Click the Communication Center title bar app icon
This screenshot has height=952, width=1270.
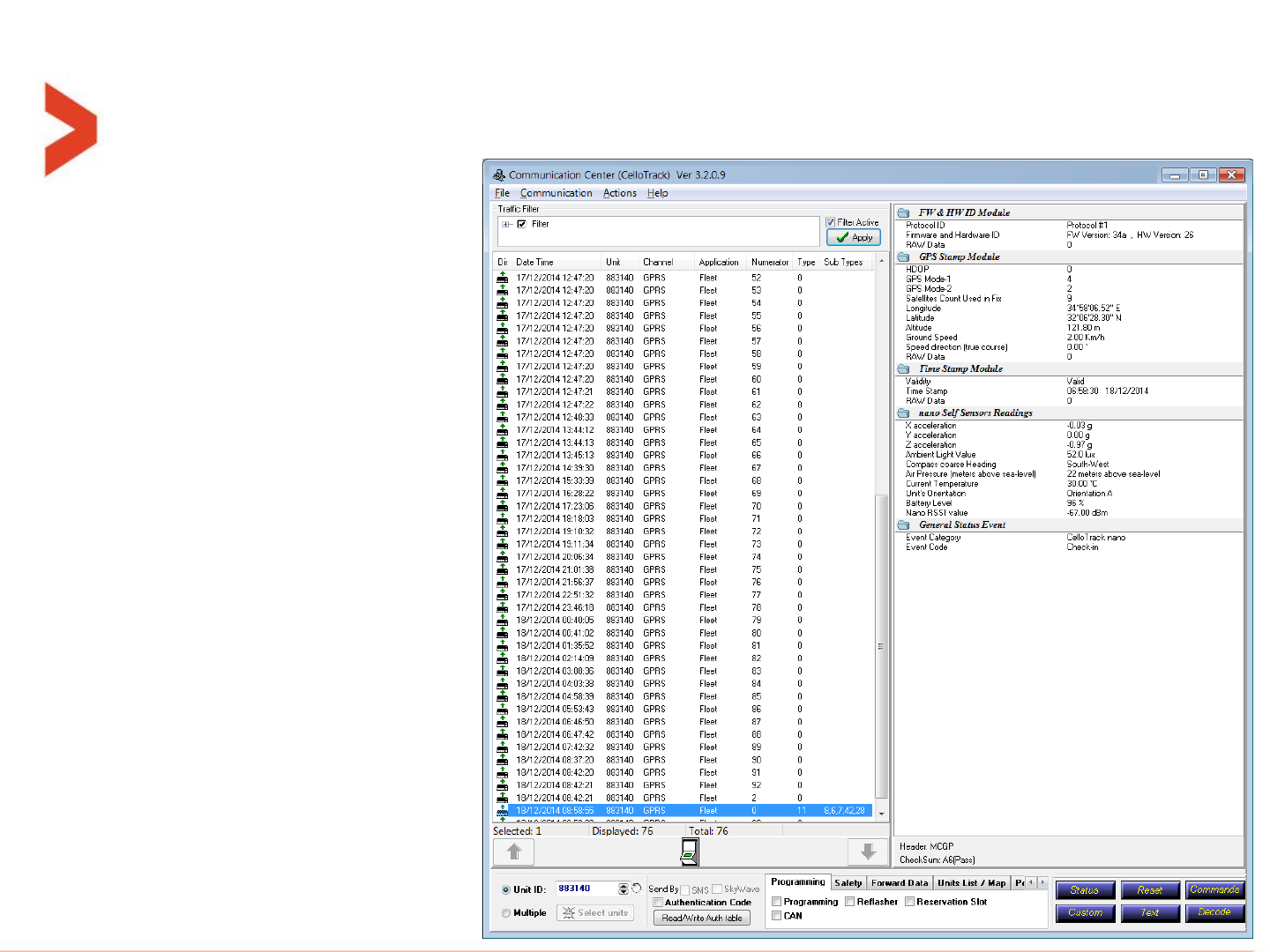point(499,175)
